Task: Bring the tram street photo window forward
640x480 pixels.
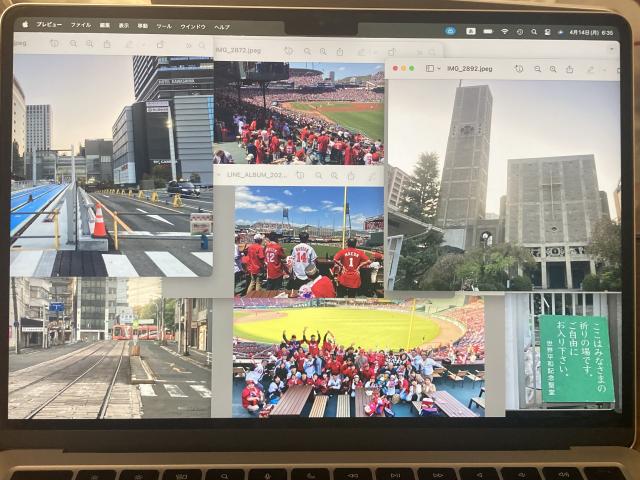Action: 109,348
